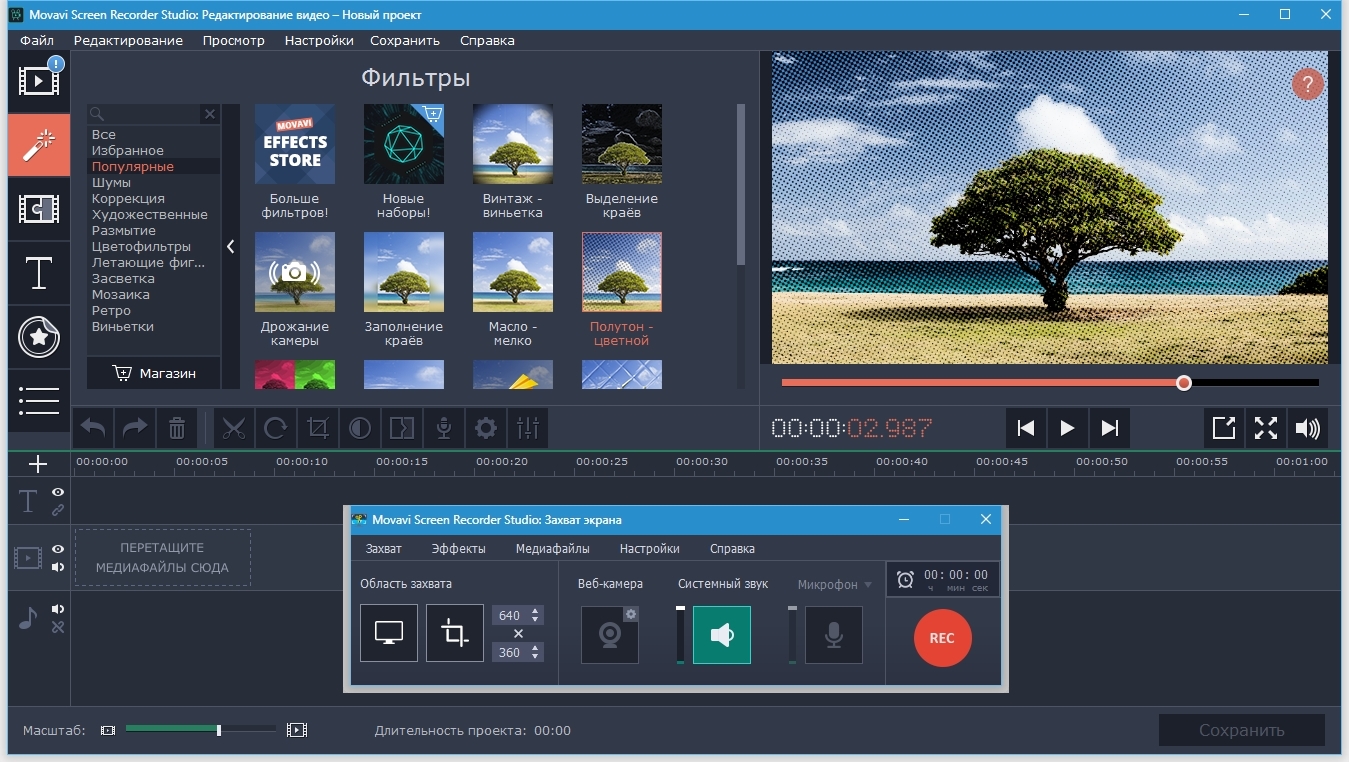The width and height of the screenshot is (1349, 762).
Task: Click the Play button in preview
Action: 1067,428
